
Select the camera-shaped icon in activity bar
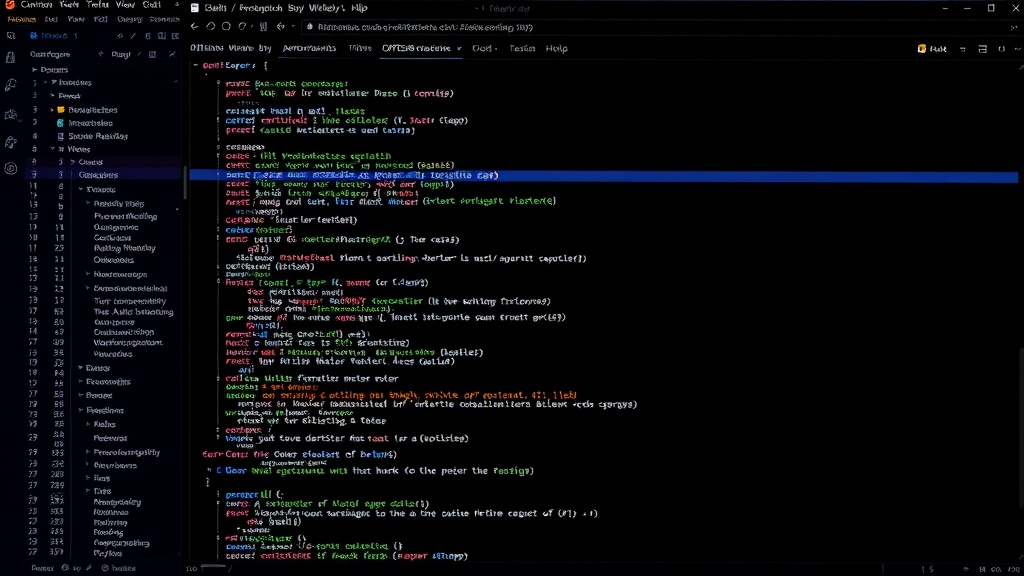point(10,115)
